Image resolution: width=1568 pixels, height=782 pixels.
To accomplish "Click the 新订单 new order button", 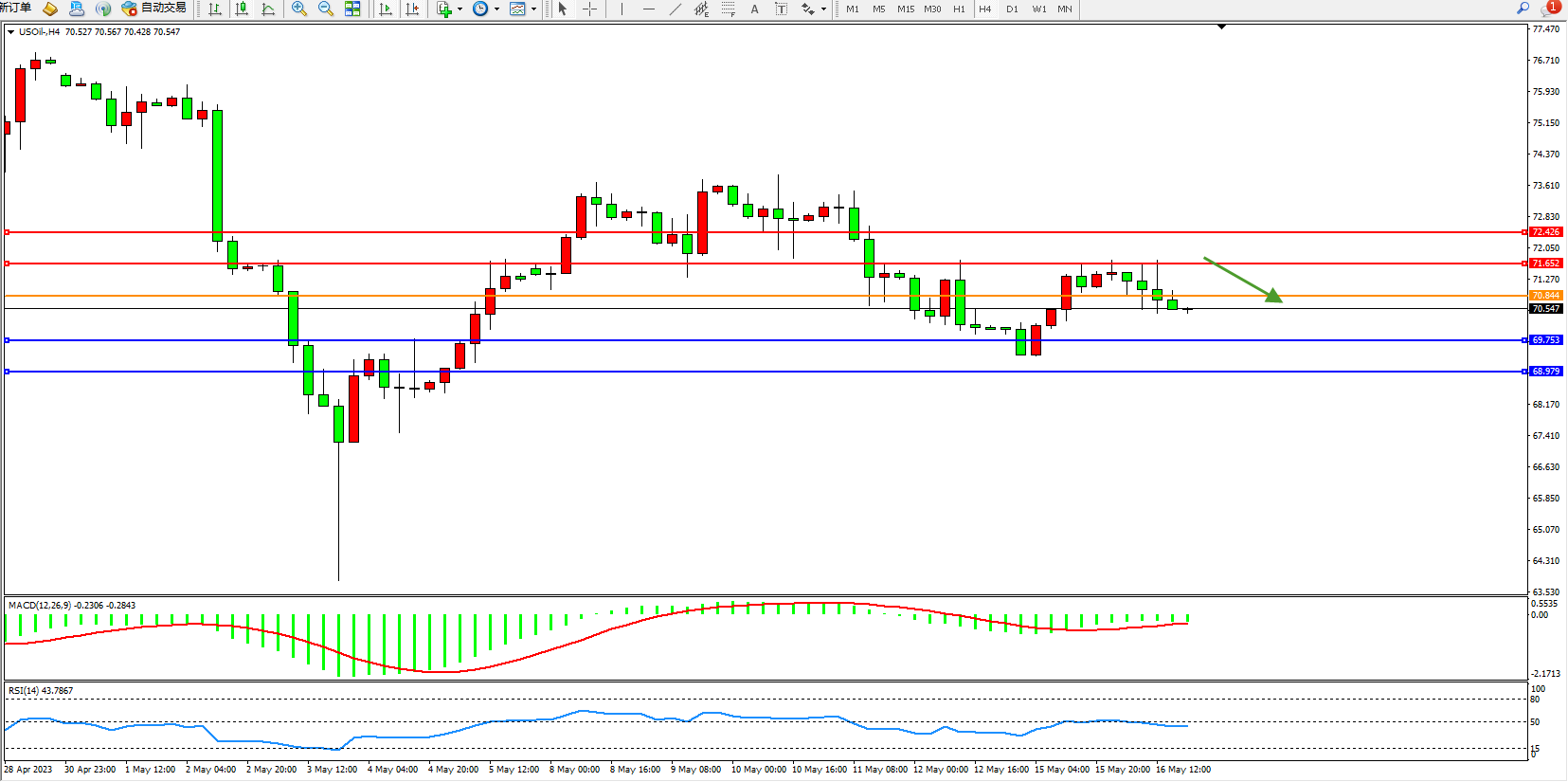I will [x=16, y=9].
